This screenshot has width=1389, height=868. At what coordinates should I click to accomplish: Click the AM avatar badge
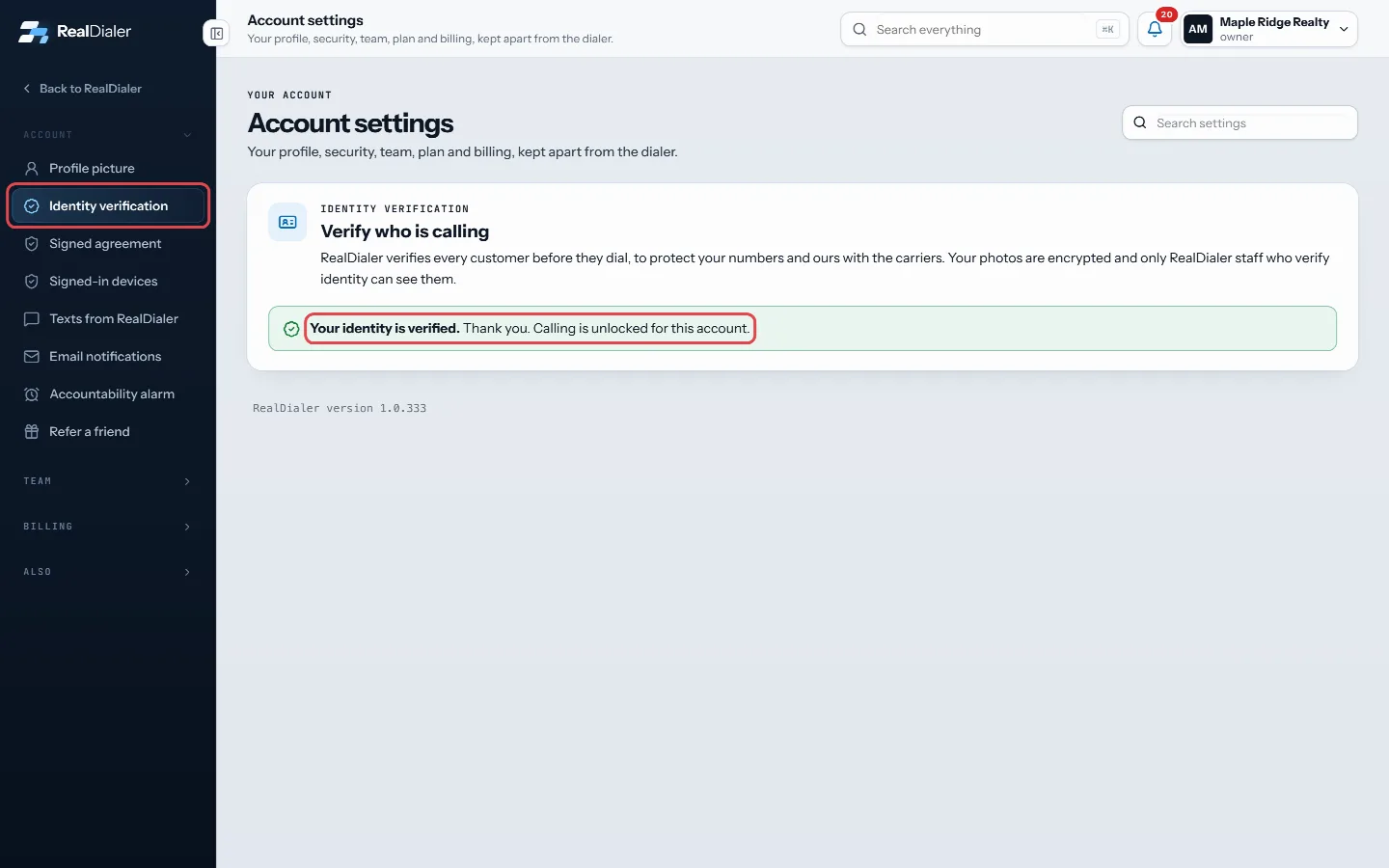pyautogui.click(x=1198, y=29)
